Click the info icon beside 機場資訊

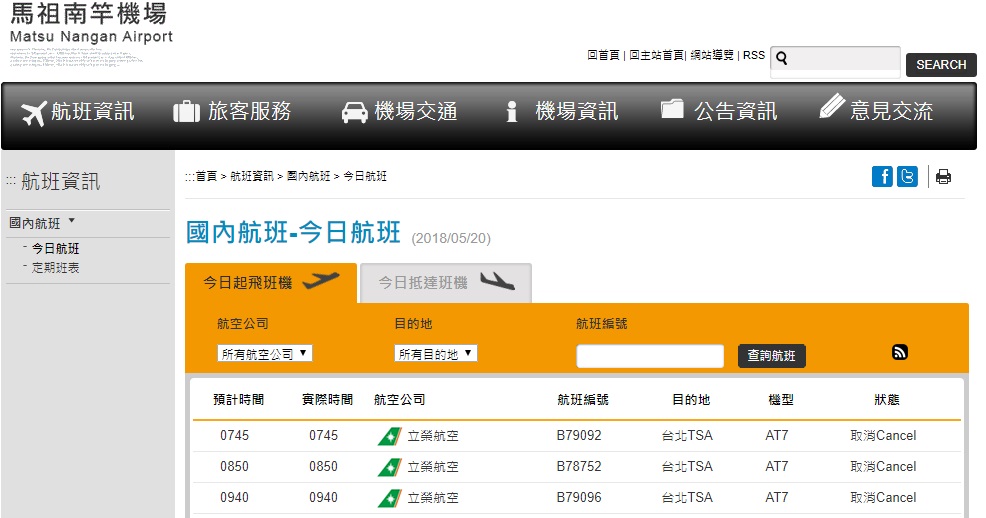click(512, 112)
